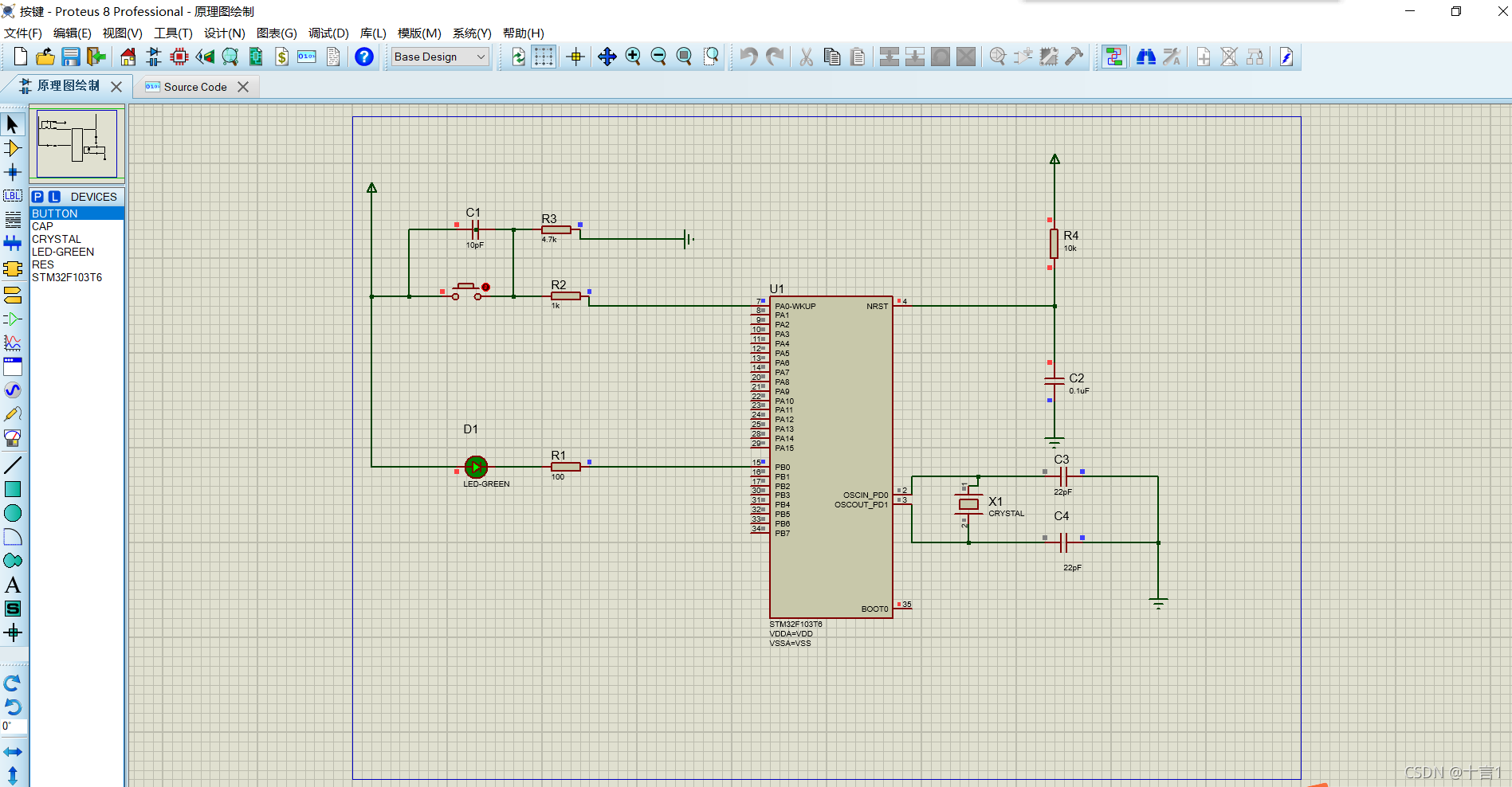Open the 文件(F) menu
This screenshot has width=1512, height=787.
pos(23,33)
